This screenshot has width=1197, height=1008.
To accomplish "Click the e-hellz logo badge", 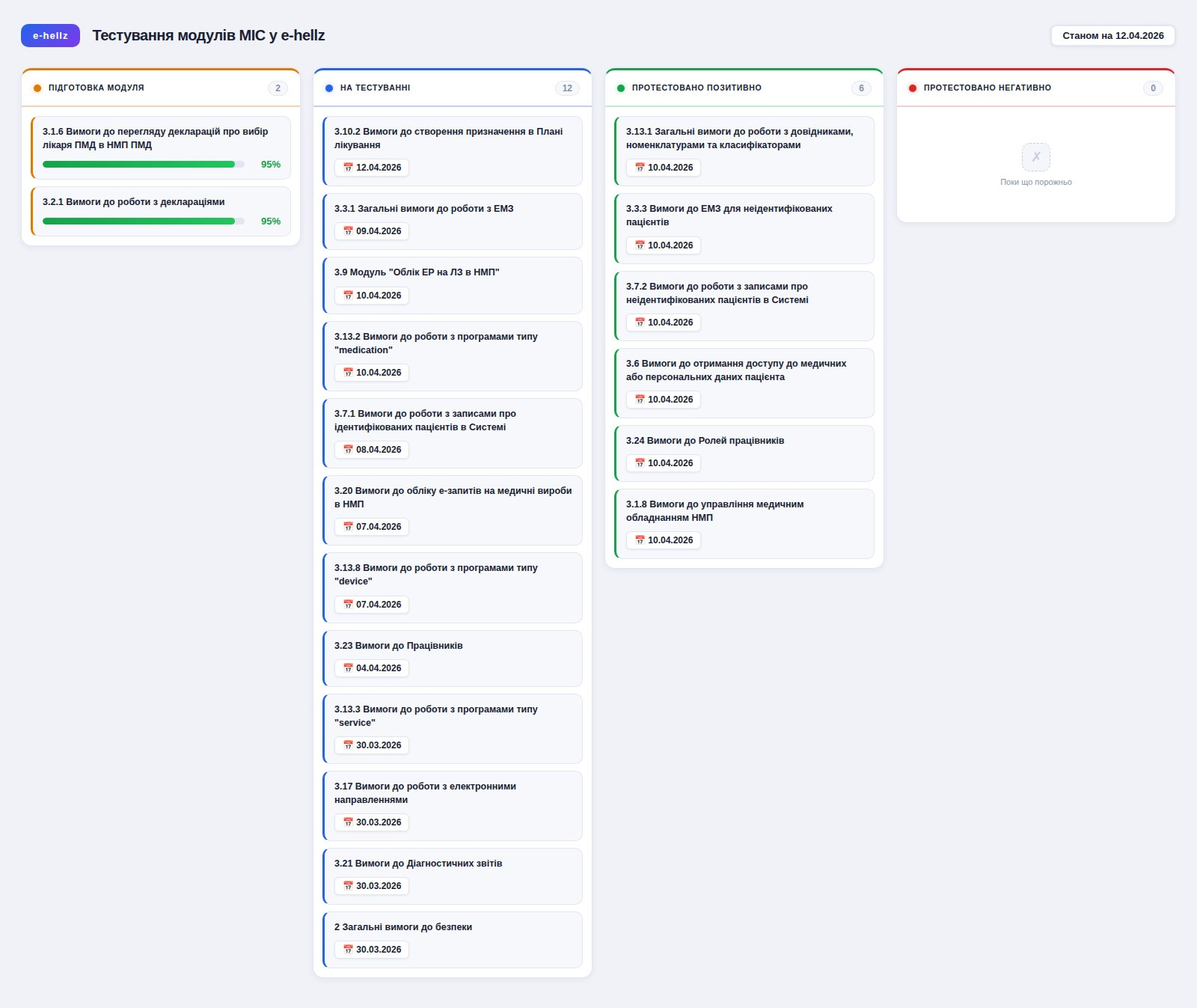I will pos(50,36).
